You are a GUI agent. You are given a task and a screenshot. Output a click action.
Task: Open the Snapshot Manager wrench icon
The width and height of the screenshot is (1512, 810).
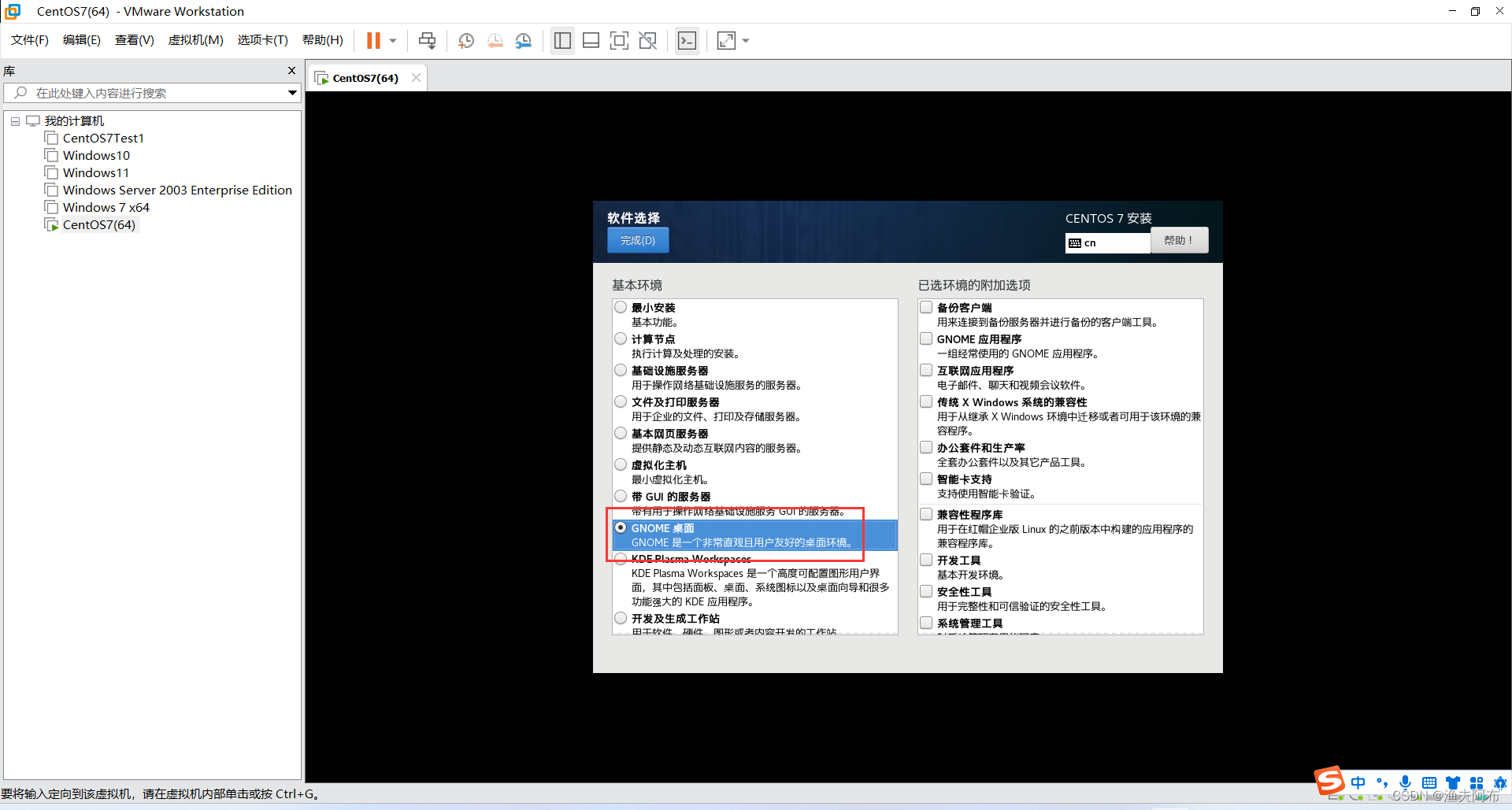523,40
